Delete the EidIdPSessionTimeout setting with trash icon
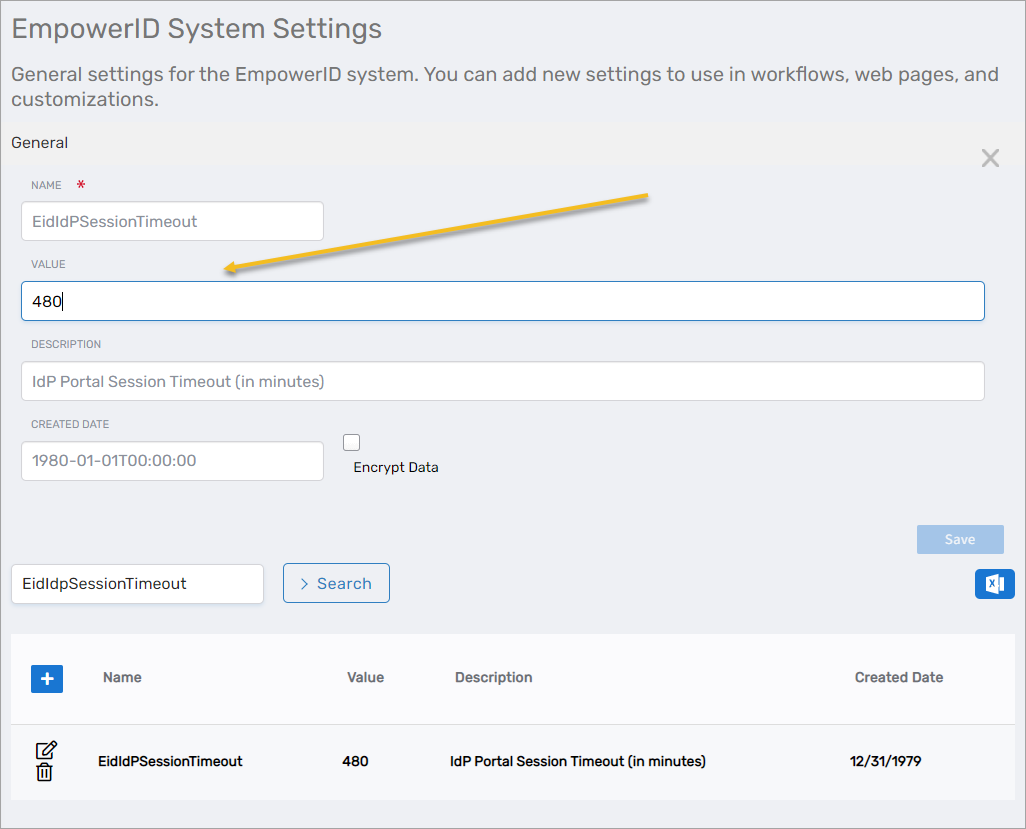 click(45, 772)
